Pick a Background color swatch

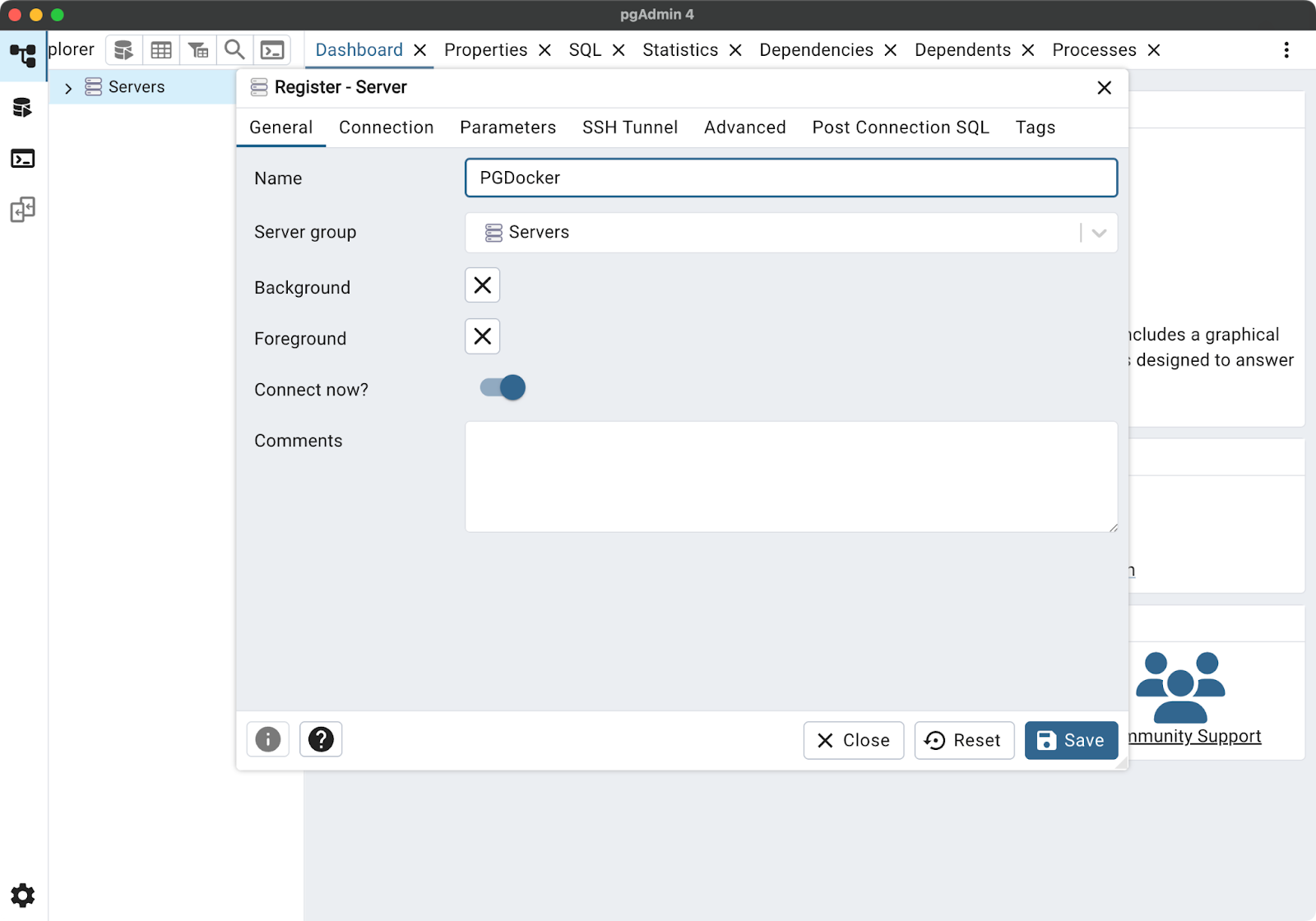click(483, 285)
